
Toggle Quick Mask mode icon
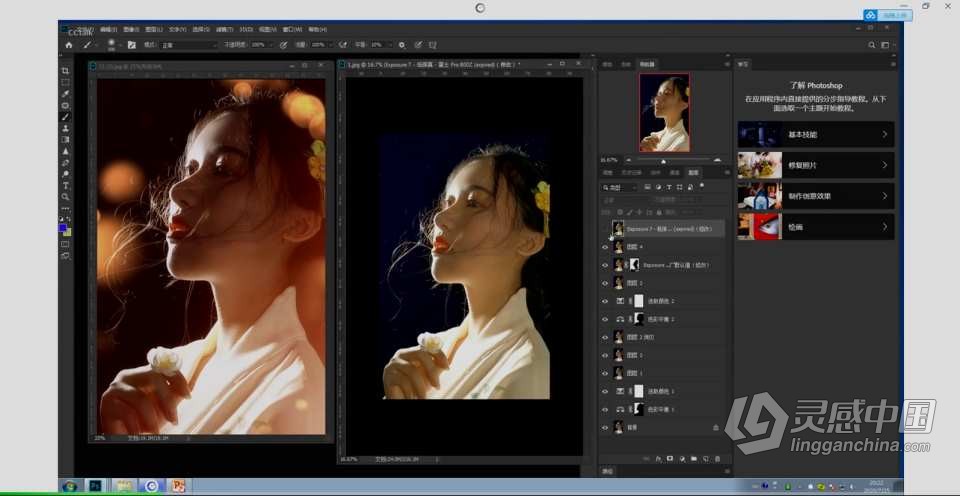pyautogui.click(x=65, y=244)
